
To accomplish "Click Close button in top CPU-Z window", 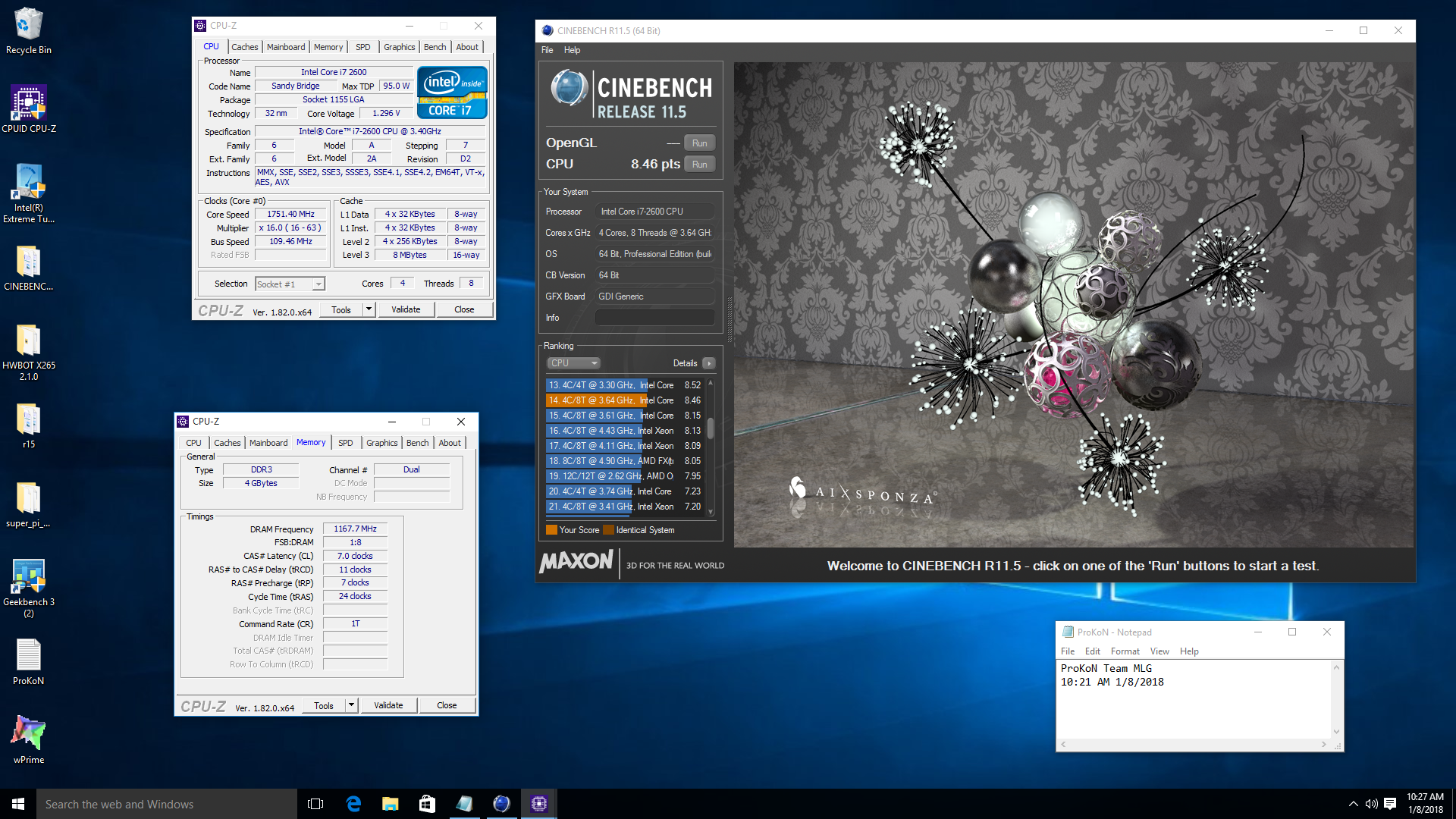I will click(x=464, y=309).
